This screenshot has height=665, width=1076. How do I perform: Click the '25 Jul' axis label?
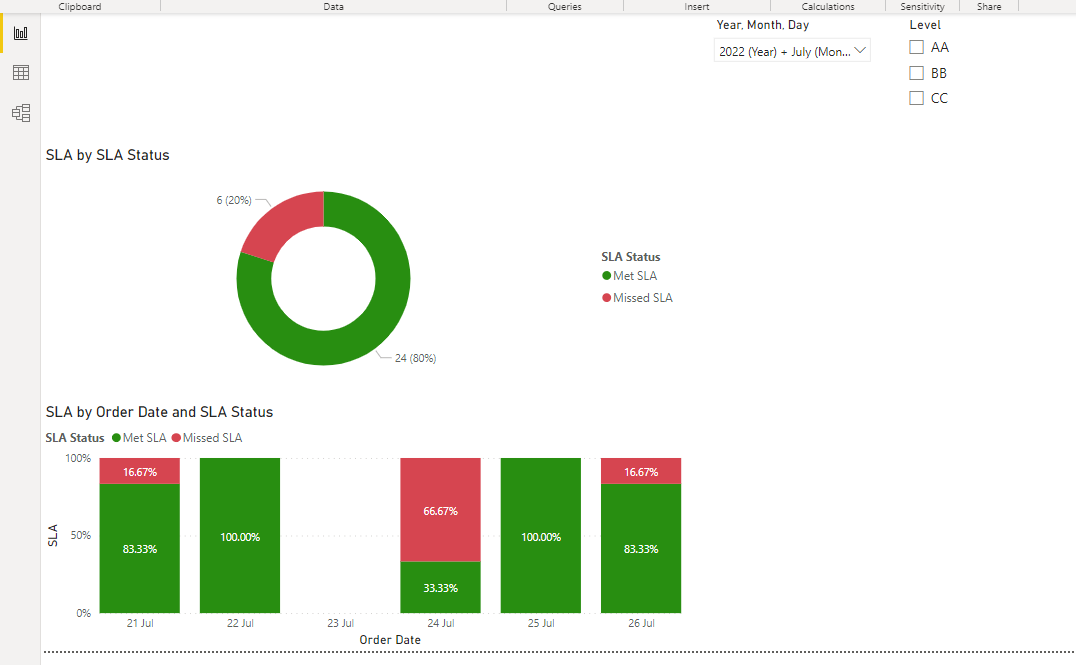point(541,623)
